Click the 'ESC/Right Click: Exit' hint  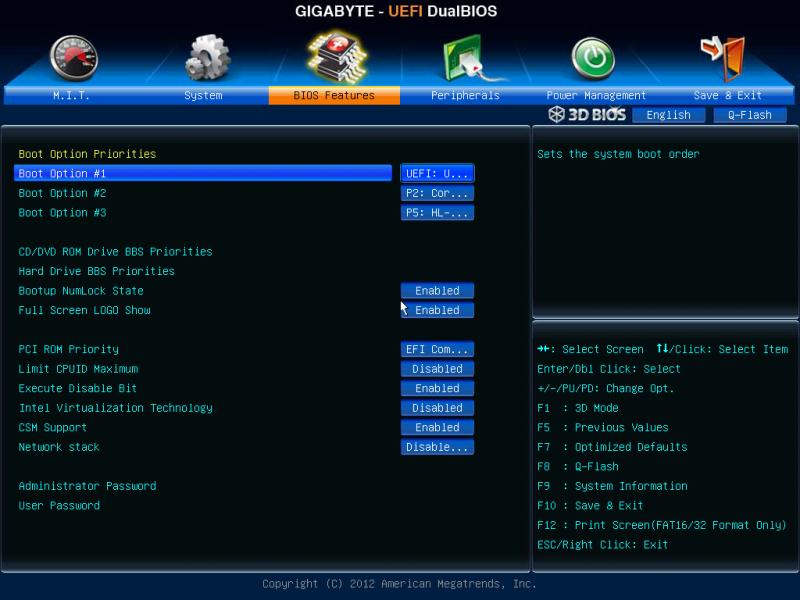coord(603,545)
